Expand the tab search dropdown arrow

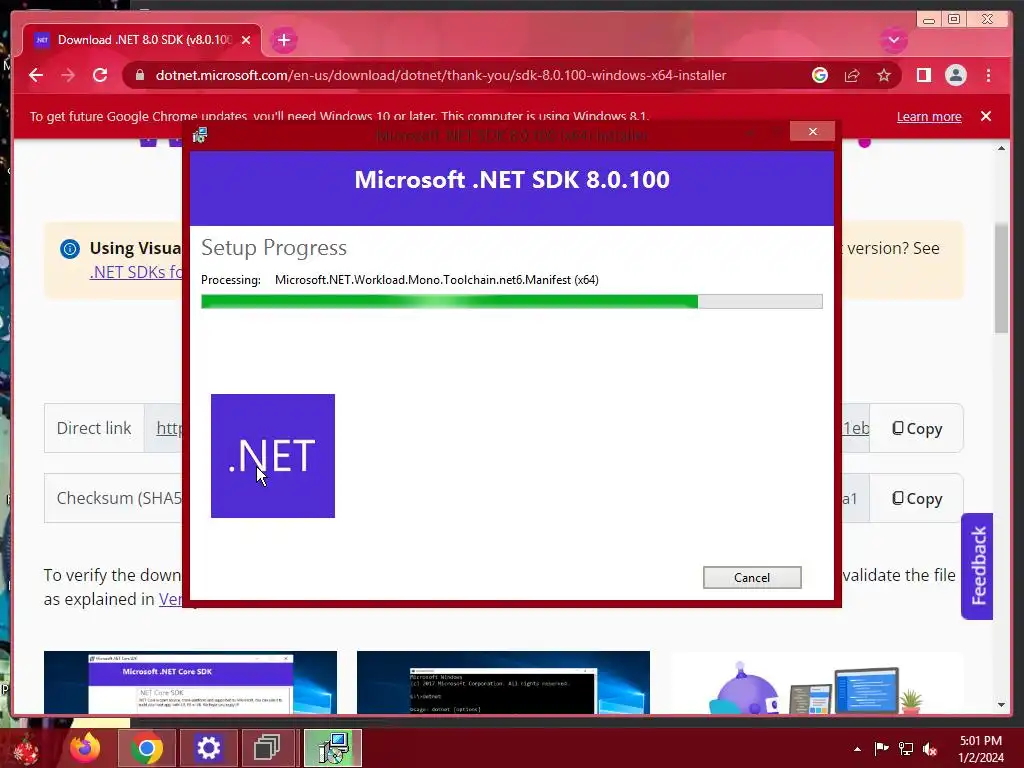click(893, 40)
